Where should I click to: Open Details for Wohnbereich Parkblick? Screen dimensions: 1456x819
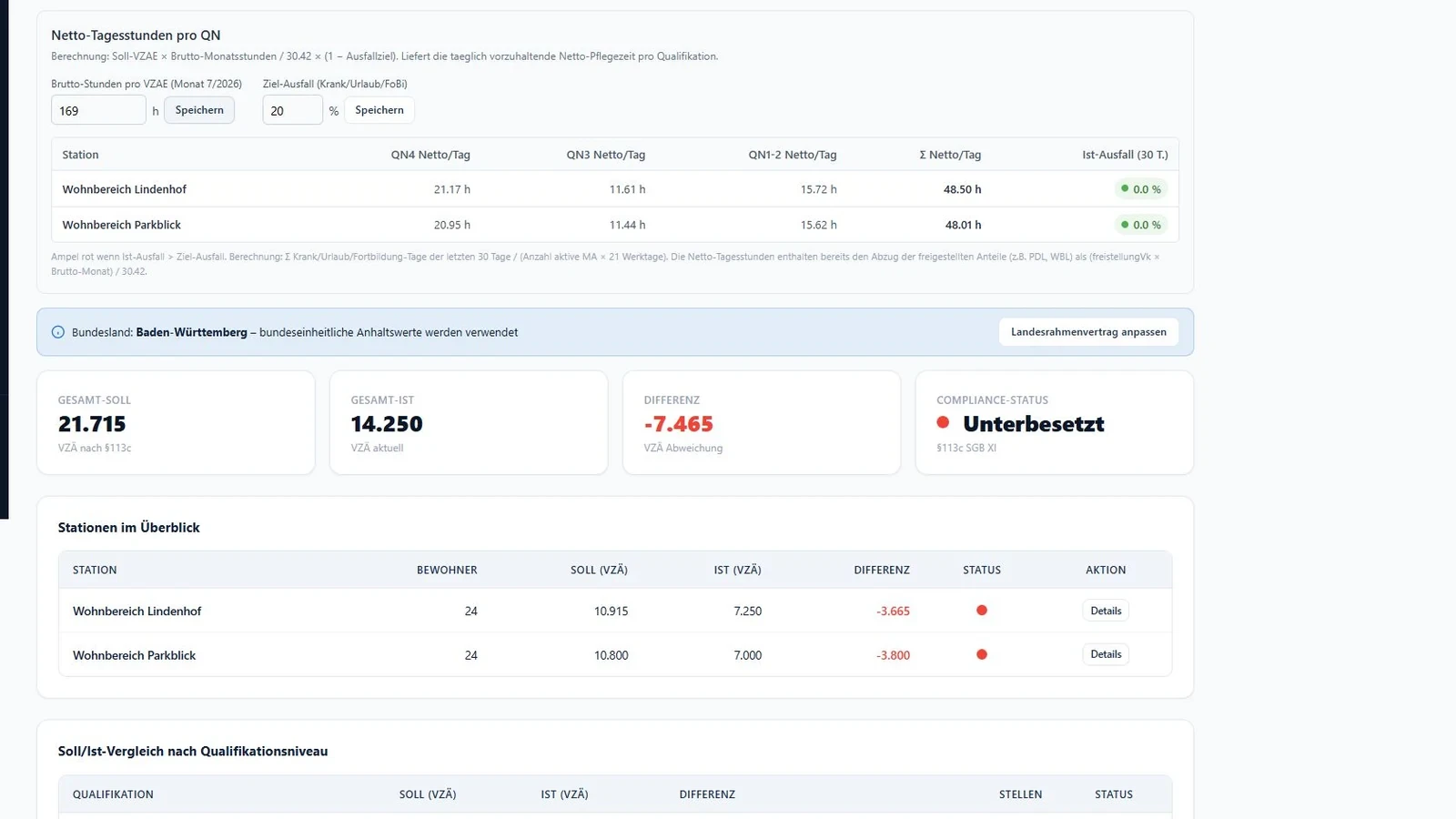1106,654
